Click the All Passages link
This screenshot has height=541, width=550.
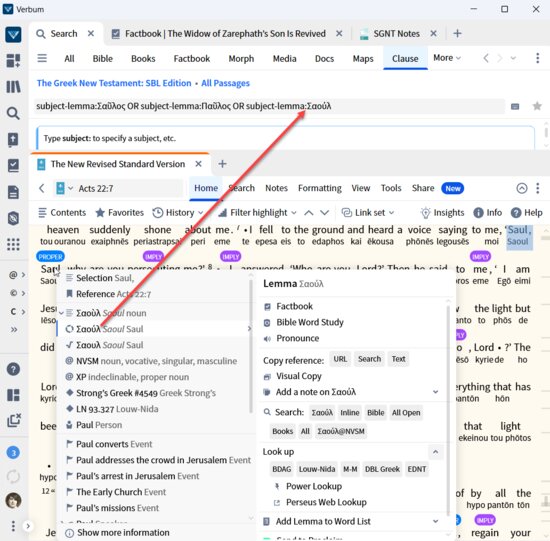pyautogui.click(x=225, y=83)
